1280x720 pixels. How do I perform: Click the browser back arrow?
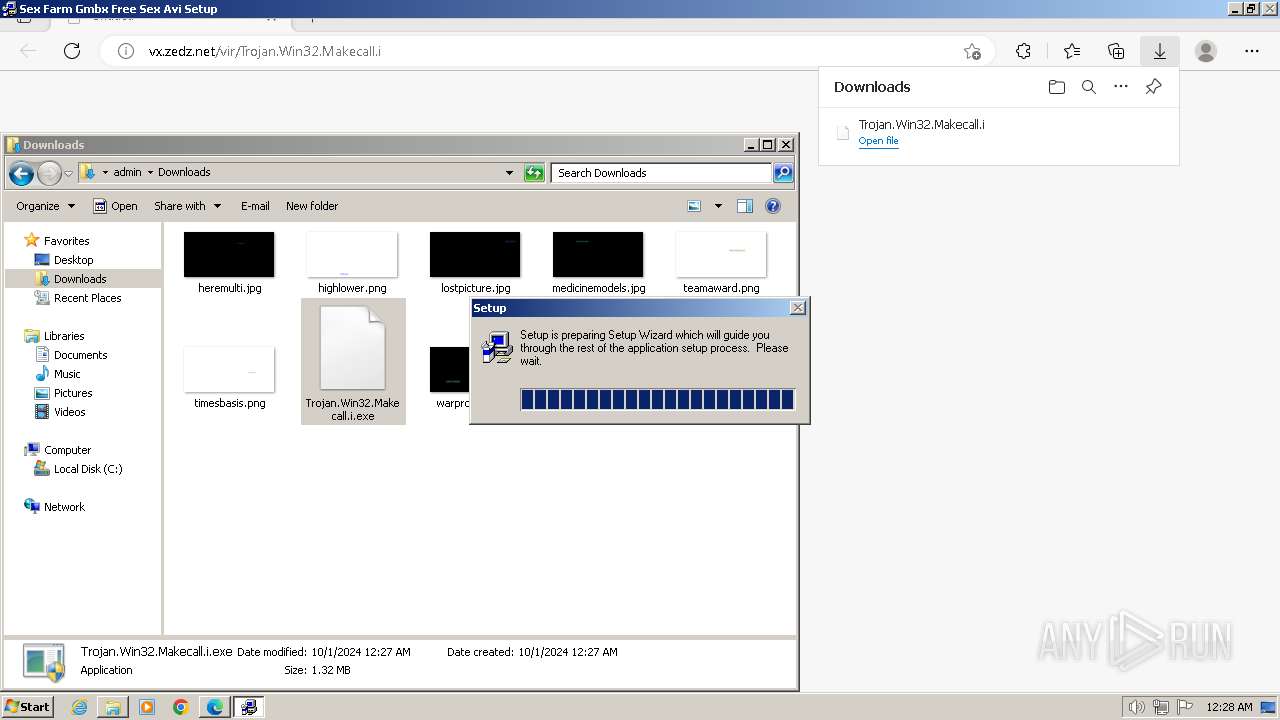28,51
